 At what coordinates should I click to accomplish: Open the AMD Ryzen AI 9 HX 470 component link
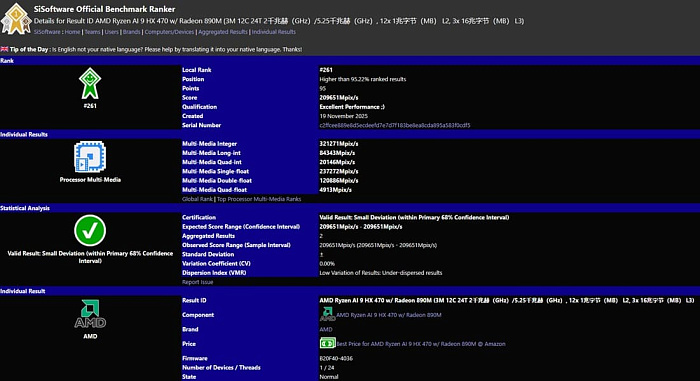[389, 315]
